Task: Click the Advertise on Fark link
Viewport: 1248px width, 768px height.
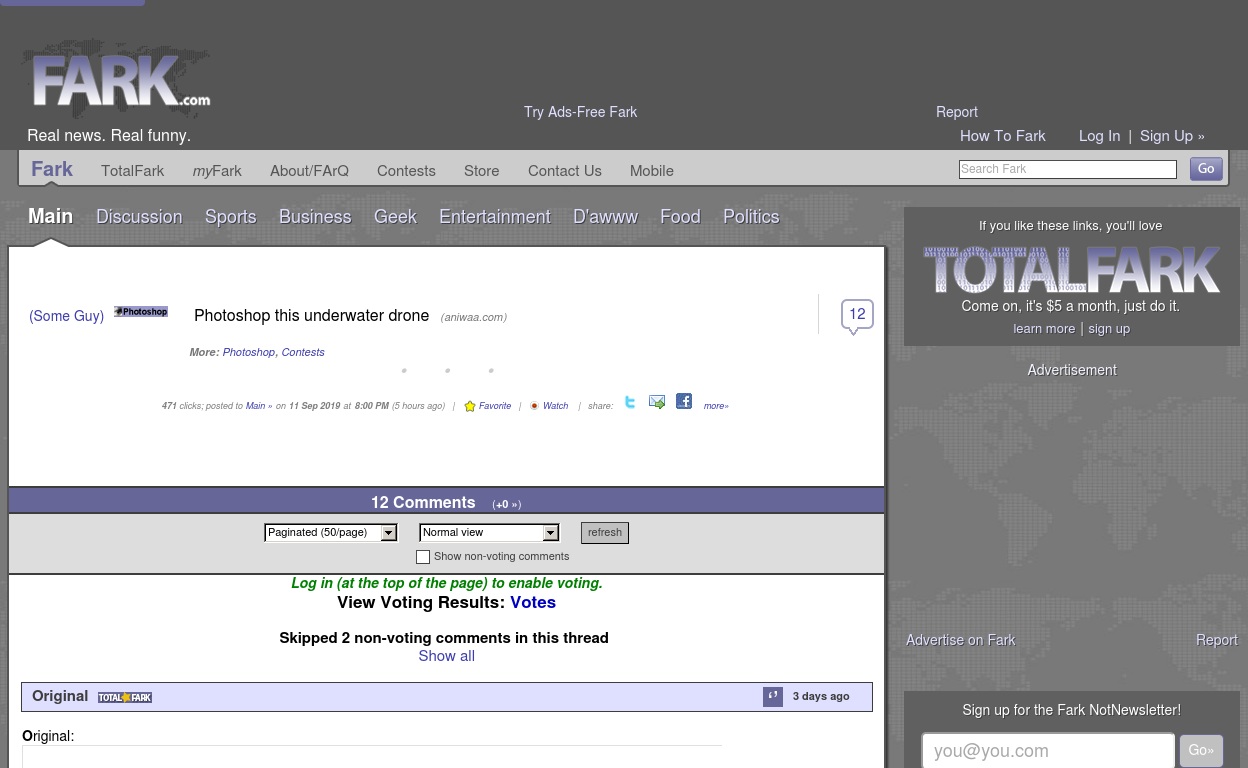Action: [x=961, y=640]
